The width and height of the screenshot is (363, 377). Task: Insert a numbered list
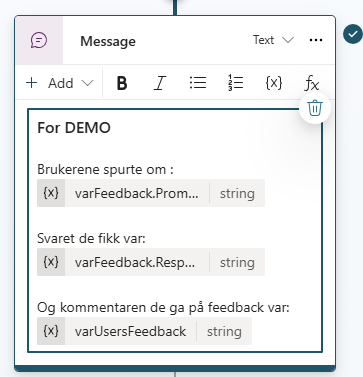click(235, 83)
